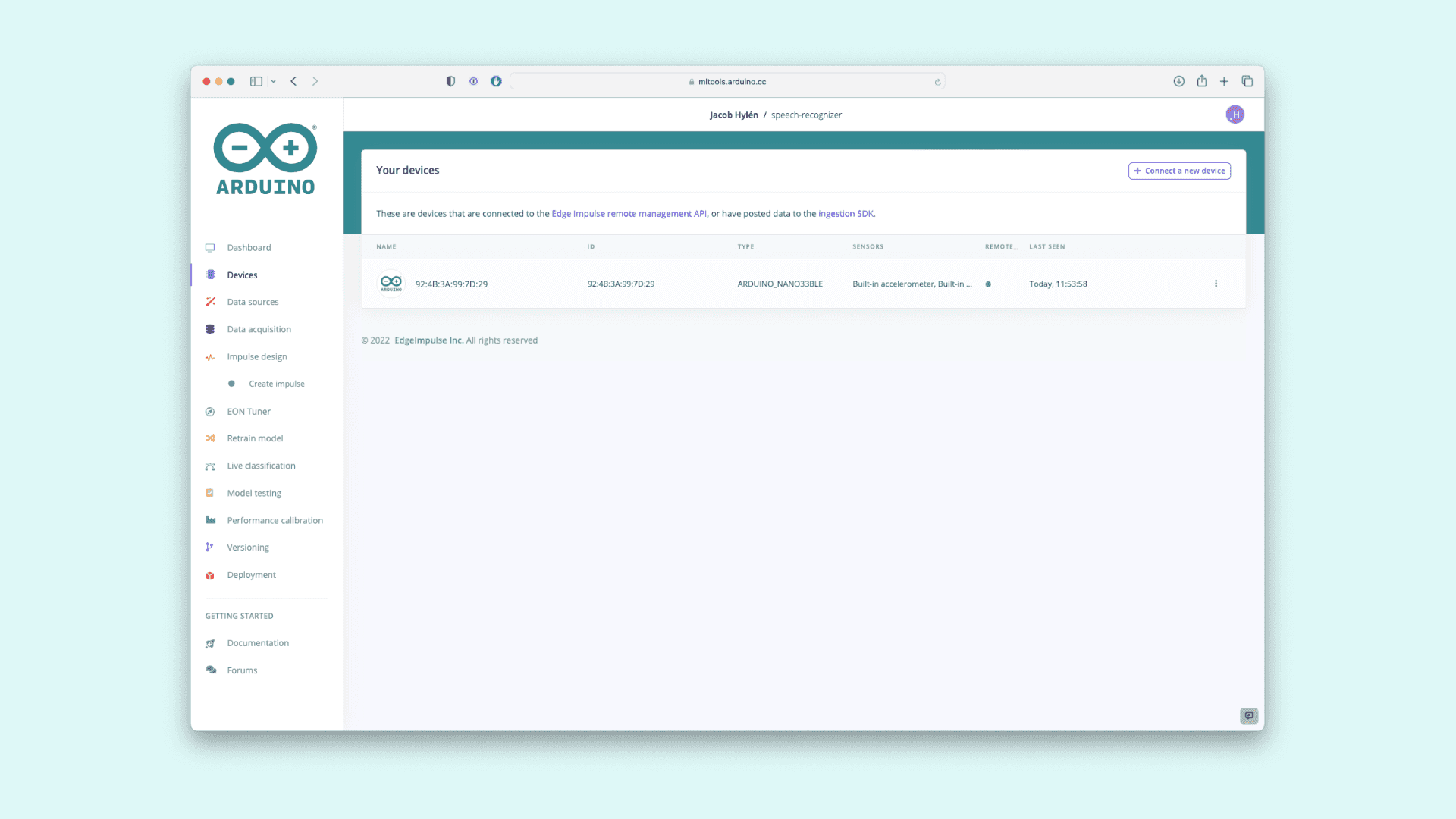Click Connect a new device button

1179,171
